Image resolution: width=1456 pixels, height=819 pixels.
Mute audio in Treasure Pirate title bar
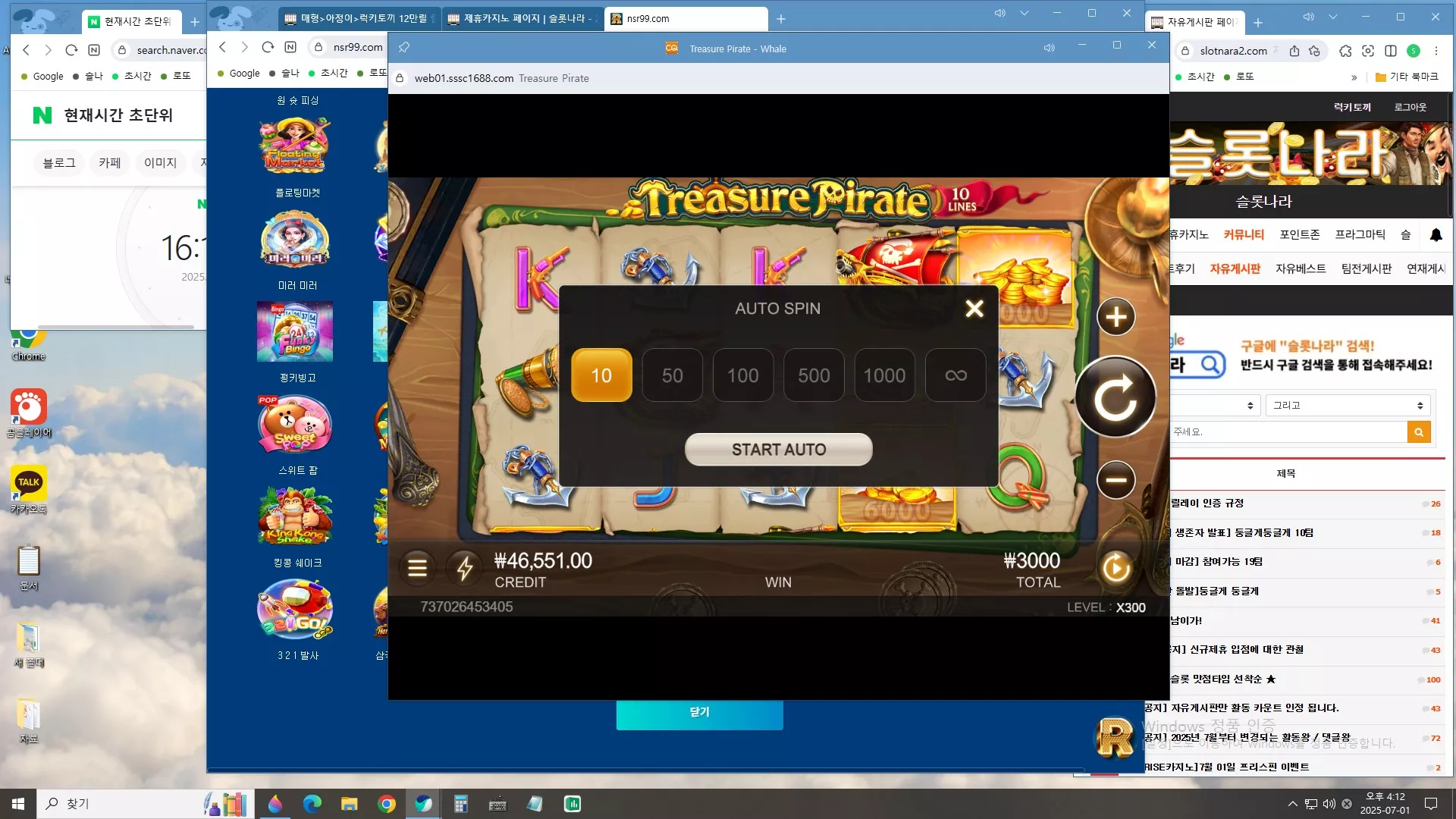(1049, 48)
